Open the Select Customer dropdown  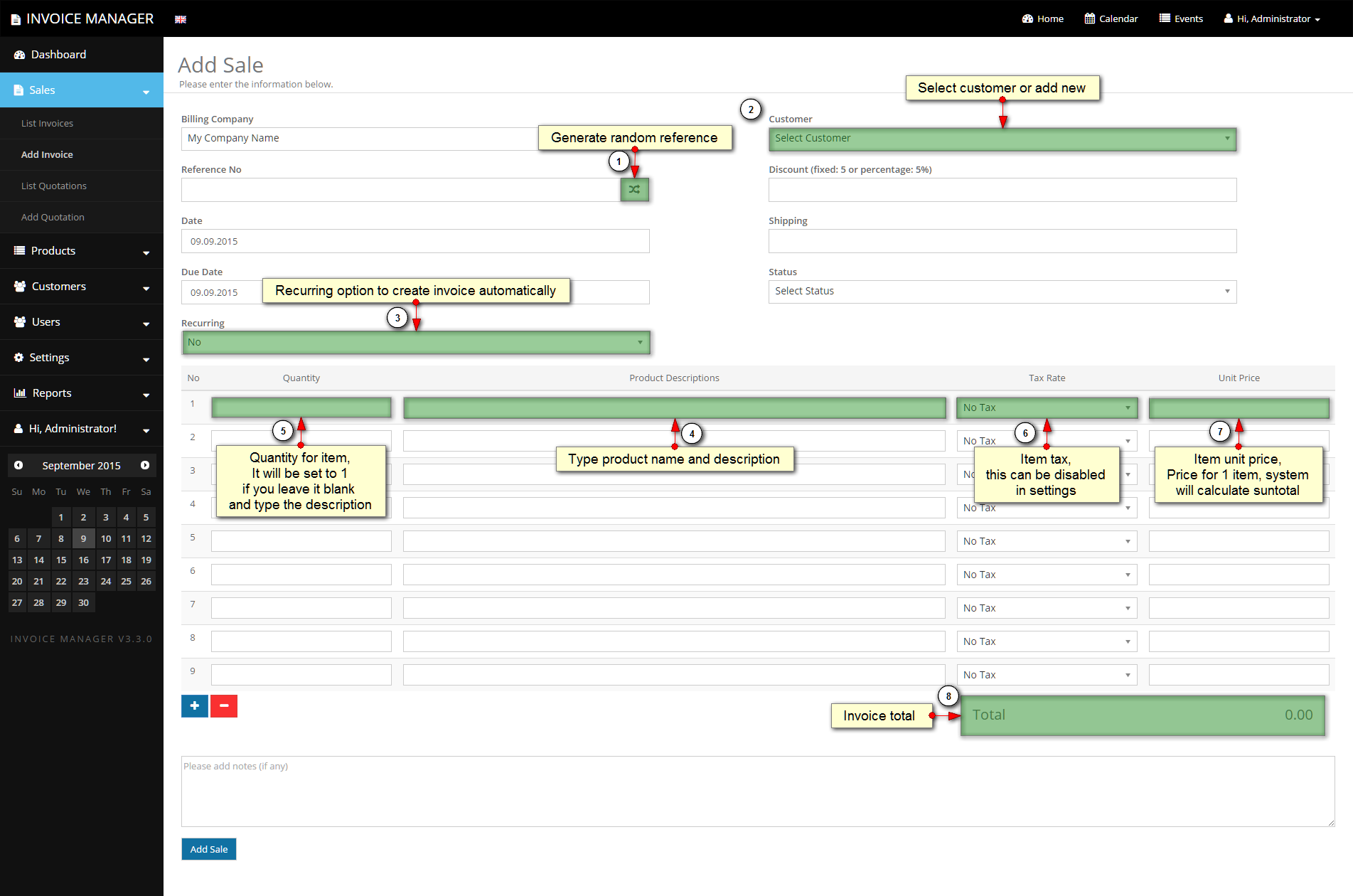tap(1002, 139)
